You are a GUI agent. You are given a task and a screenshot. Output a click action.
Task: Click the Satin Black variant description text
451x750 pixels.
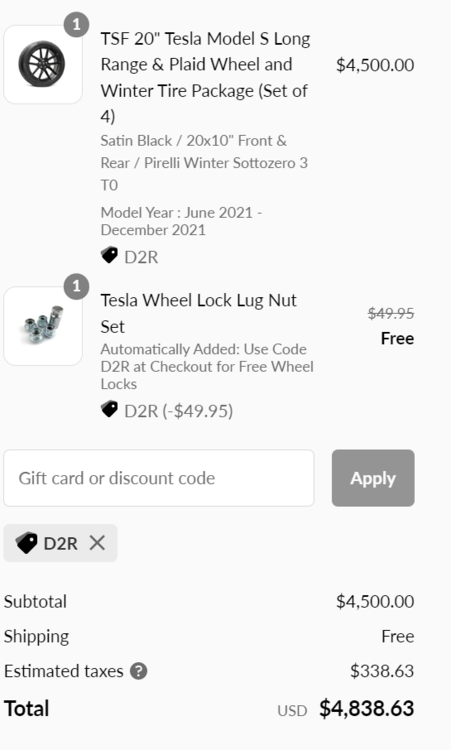coord(204,163)
